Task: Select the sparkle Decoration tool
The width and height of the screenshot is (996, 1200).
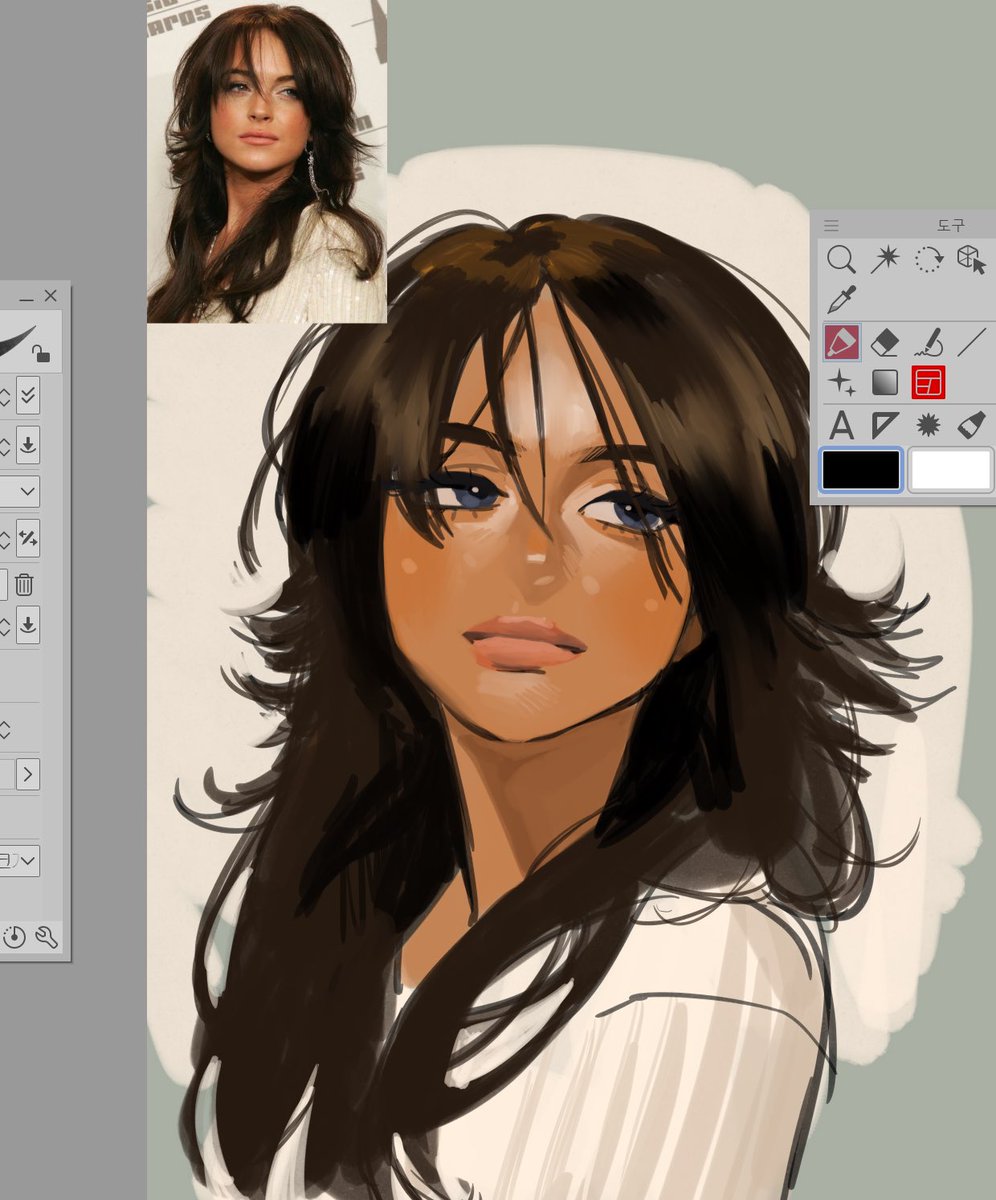Action: click(841, 382)
